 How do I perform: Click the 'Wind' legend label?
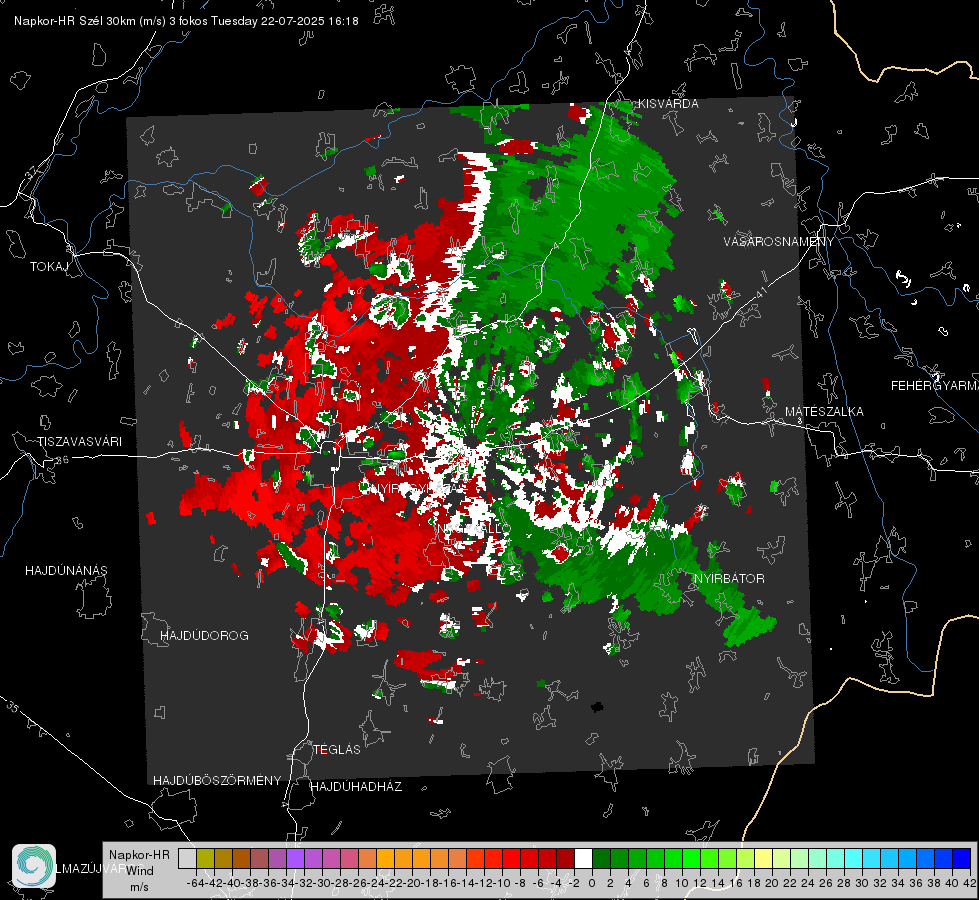pyautogui.click(x=140, y=871)
